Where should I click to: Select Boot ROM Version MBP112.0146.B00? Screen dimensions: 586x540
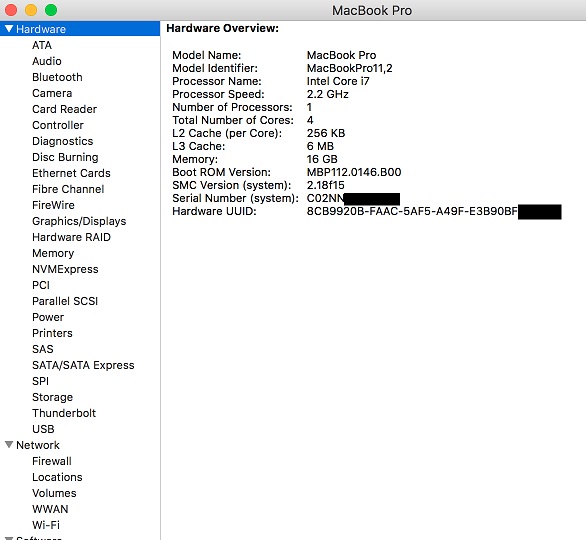354,172
